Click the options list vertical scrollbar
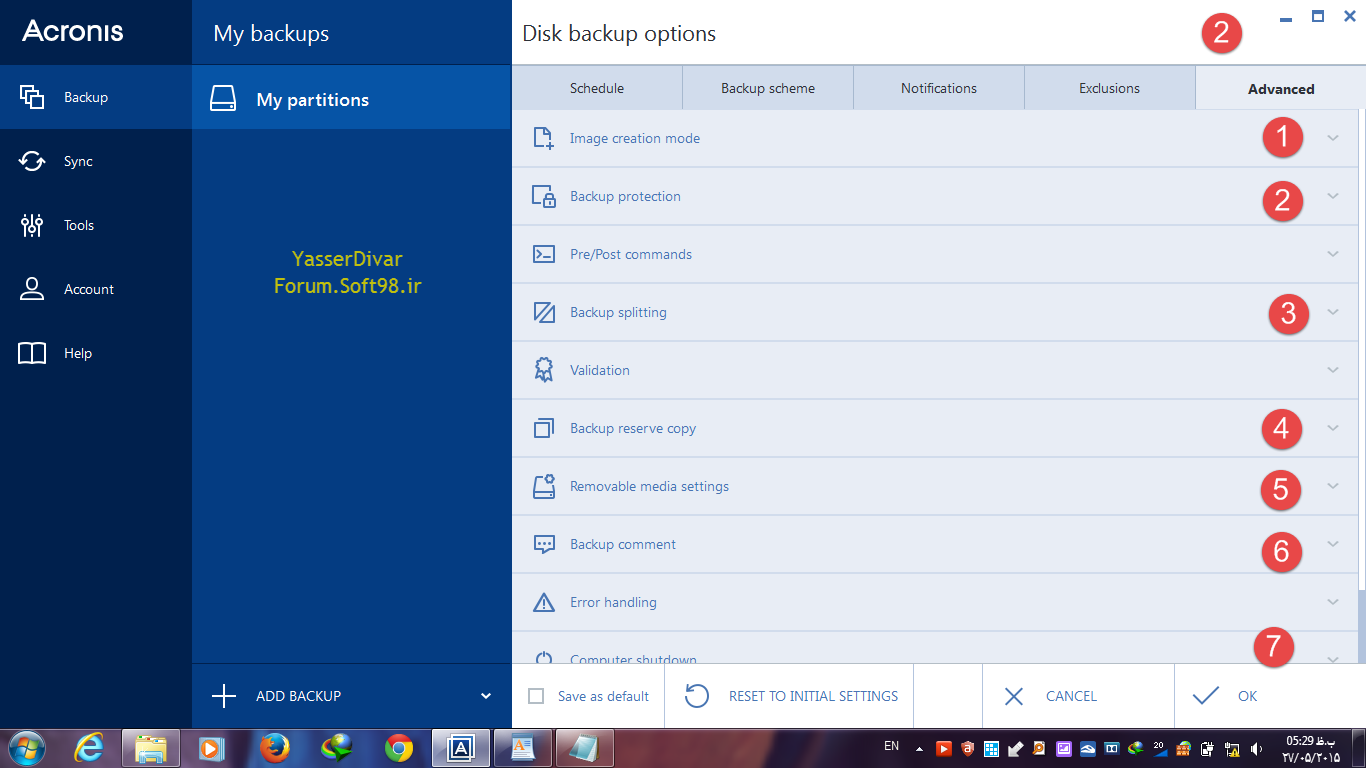Image resolution: width=1366 pixels, height=768 pixels. point(1362,386)
